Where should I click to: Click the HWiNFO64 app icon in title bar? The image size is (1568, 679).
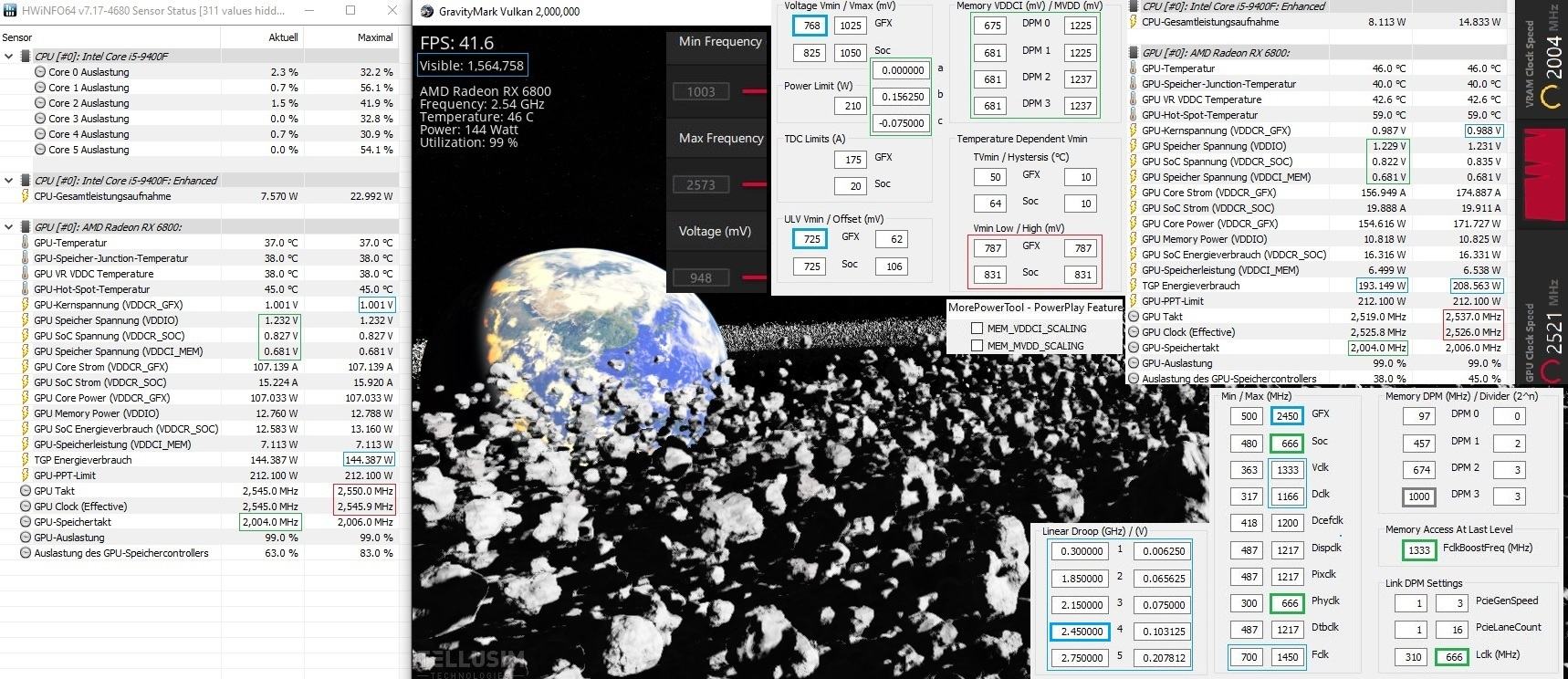tap(8, 10)
